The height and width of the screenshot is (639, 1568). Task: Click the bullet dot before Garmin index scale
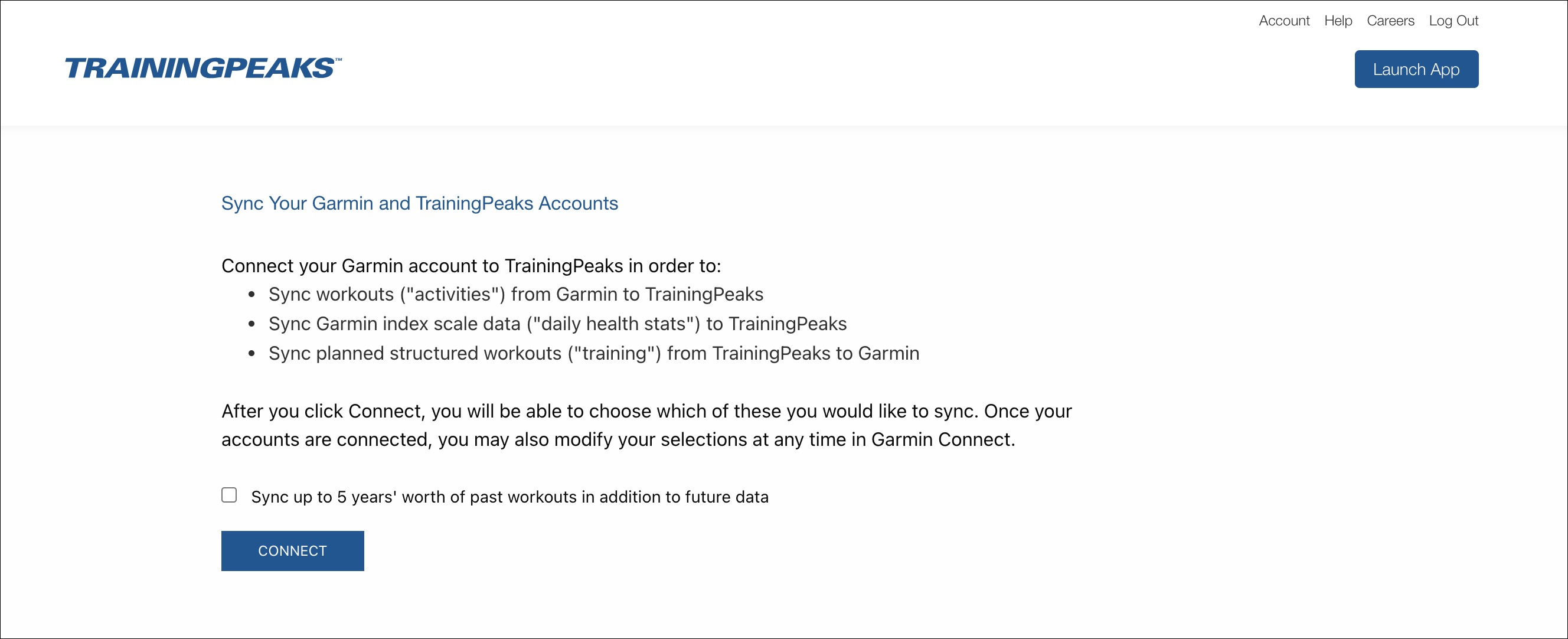click(x=251, y=324)
